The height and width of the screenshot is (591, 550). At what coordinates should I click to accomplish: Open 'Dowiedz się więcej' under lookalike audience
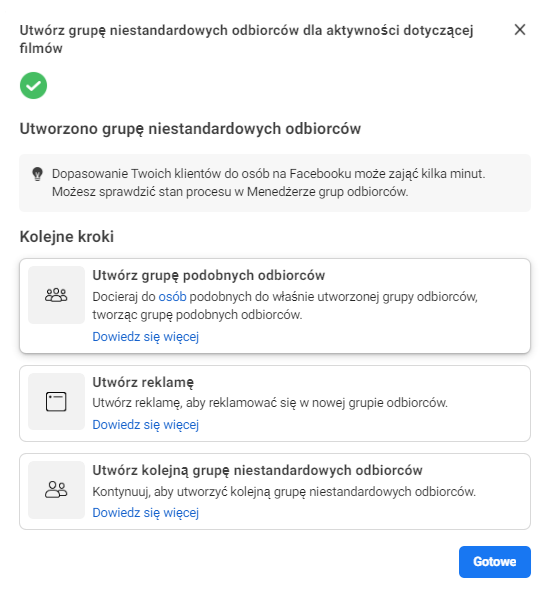point(146,337)
